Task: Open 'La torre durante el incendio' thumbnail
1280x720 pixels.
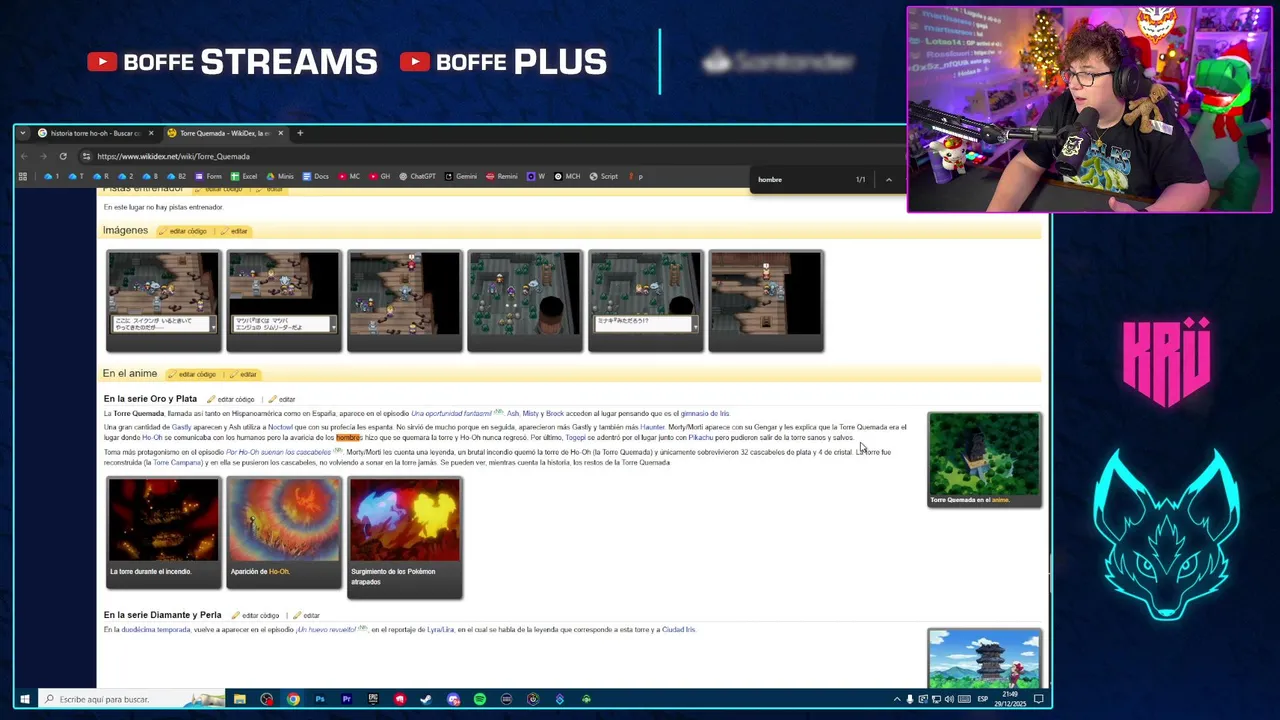Action: [163, 519]
